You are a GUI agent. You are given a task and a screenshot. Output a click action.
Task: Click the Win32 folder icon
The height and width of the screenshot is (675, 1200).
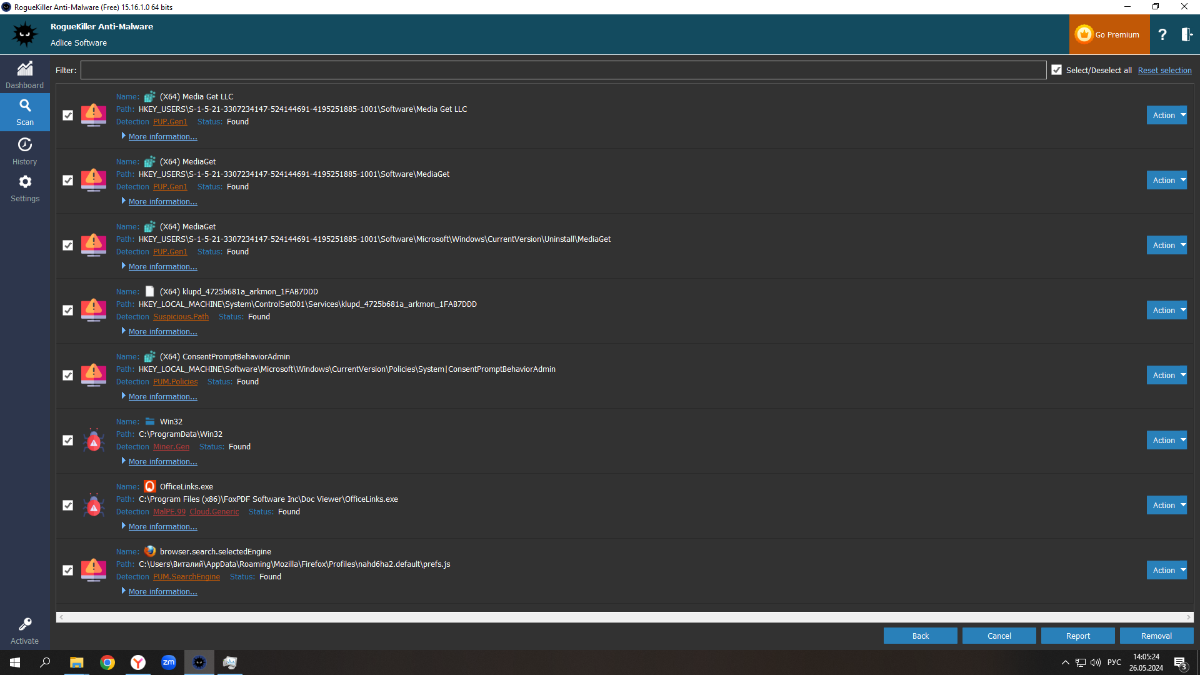tap(150, 421)
